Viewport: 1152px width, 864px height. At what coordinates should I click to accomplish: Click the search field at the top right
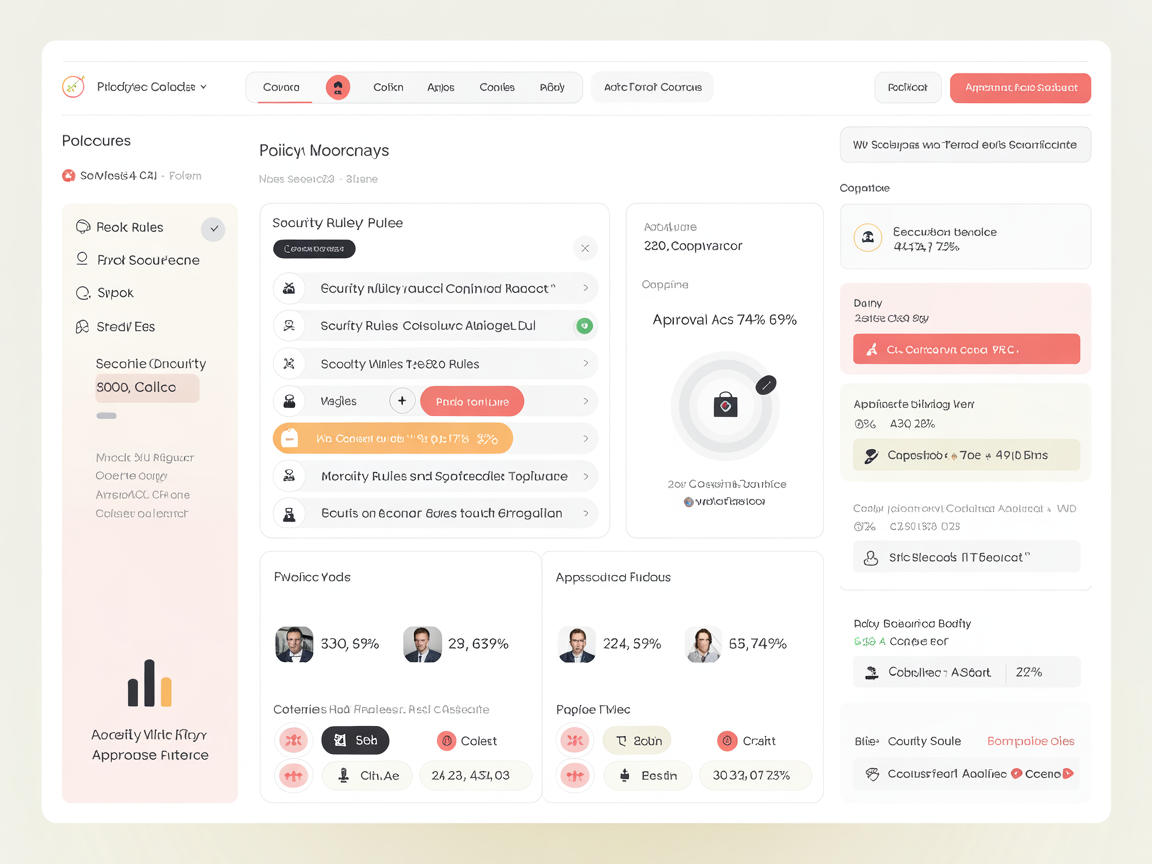pyautogui.click(x=964, y=144)
